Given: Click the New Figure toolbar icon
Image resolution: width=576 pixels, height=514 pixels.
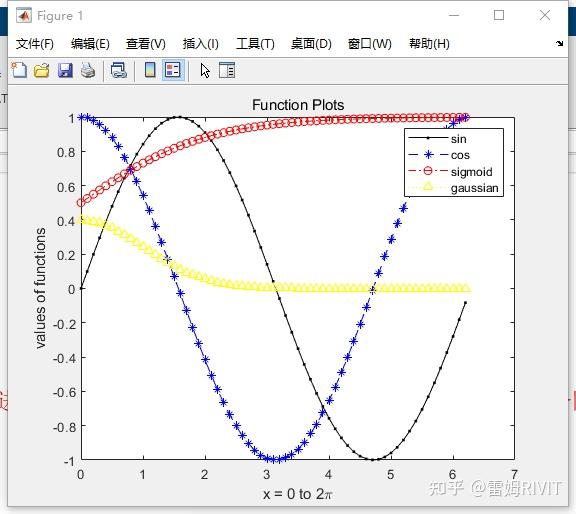Looking at the screenshot, I should 19,70.
